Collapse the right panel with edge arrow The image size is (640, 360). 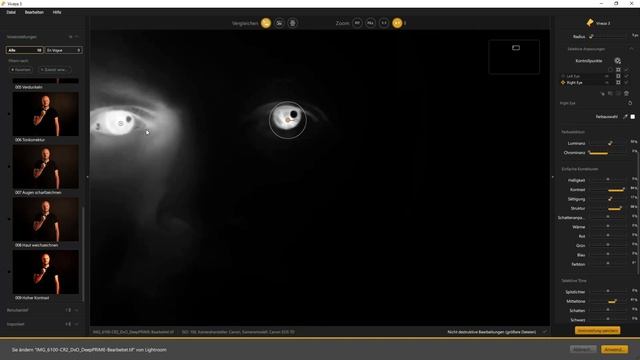(553, 177)
